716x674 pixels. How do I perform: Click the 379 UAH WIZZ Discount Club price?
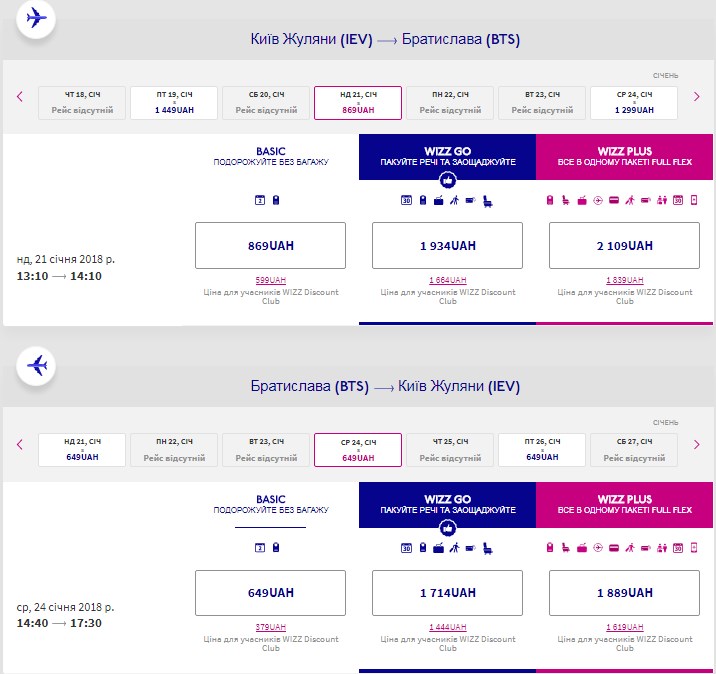point(270,628)
